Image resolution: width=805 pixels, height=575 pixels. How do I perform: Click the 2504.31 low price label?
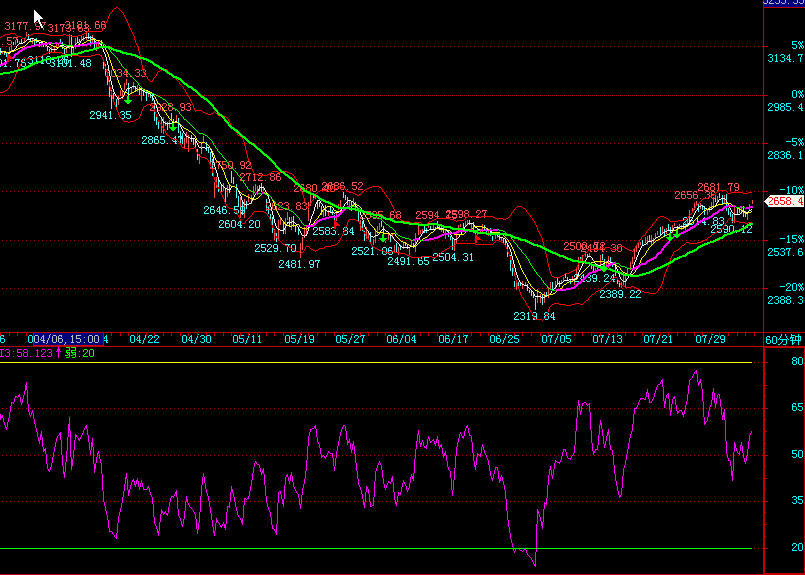click(453, 257)
